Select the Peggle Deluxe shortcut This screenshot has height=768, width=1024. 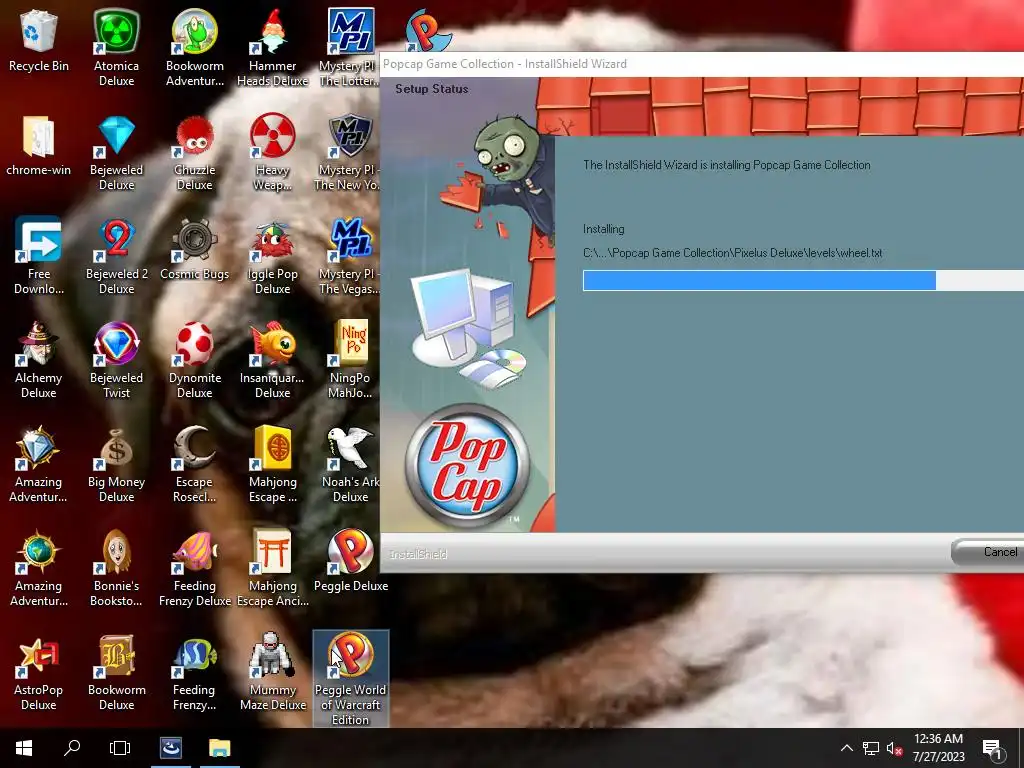point(350,560)
